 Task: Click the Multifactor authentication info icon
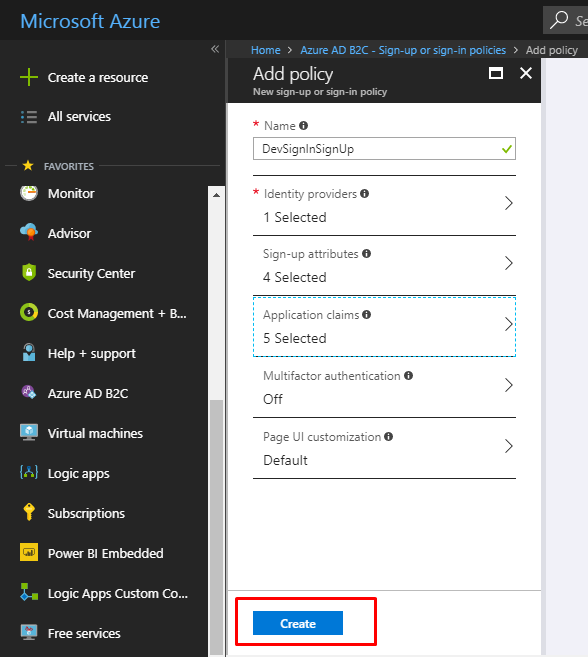point(408,376)
